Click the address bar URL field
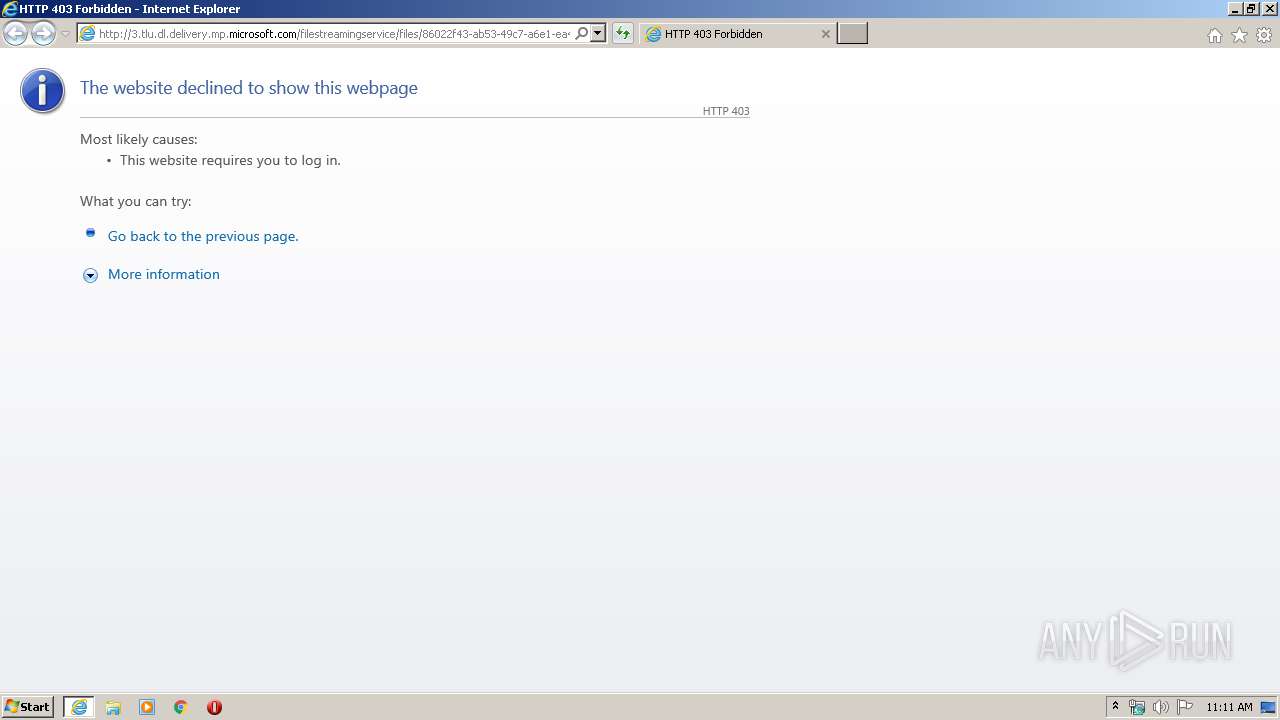The height and width of the screenshot is (720, 1280). pos(335,34)
